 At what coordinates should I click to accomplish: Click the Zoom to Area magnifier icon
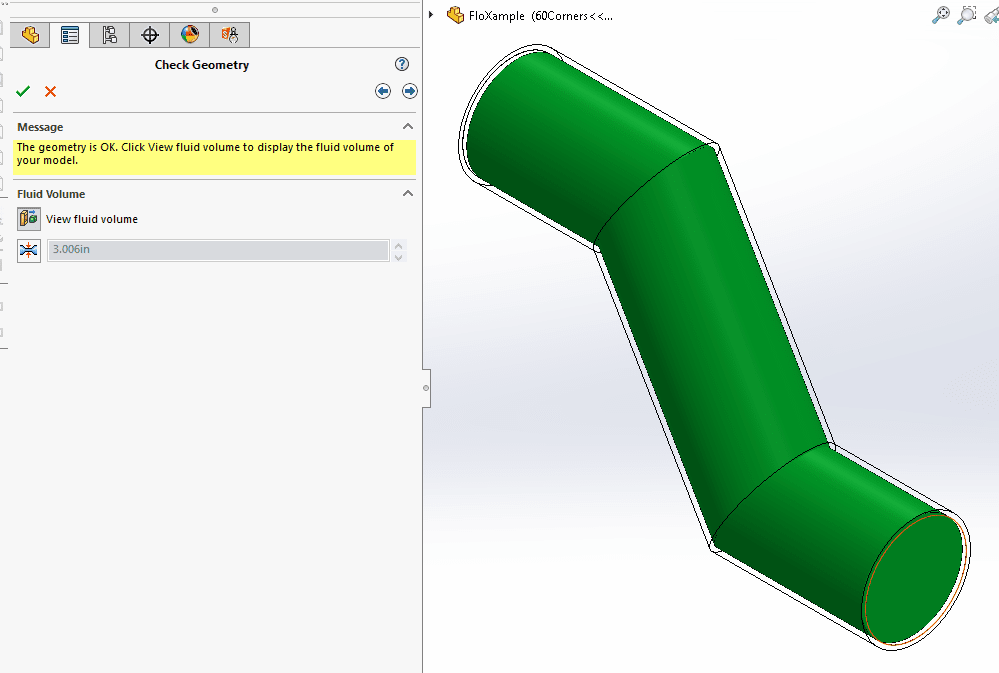point(967,15)
